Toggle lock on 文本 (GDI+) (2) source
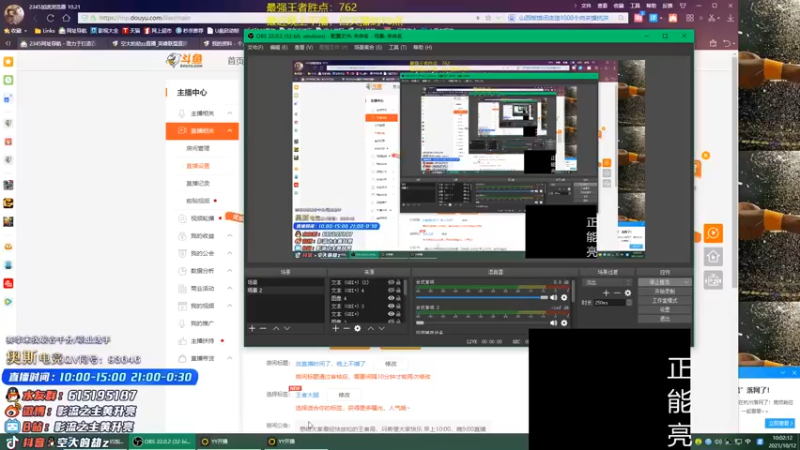Screen dimensions: 800x450 (398, 282)
